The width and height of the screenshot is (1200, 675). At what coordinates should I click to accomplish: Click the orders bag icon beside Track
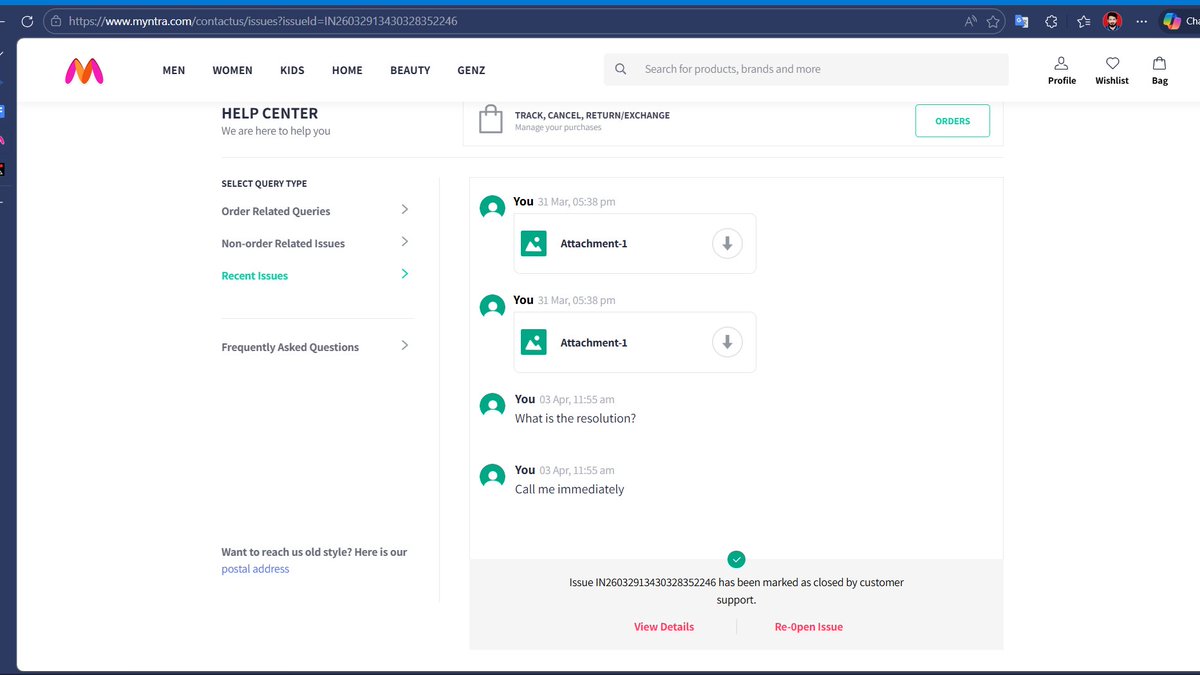pyautogui.click(x=490, y=120)
